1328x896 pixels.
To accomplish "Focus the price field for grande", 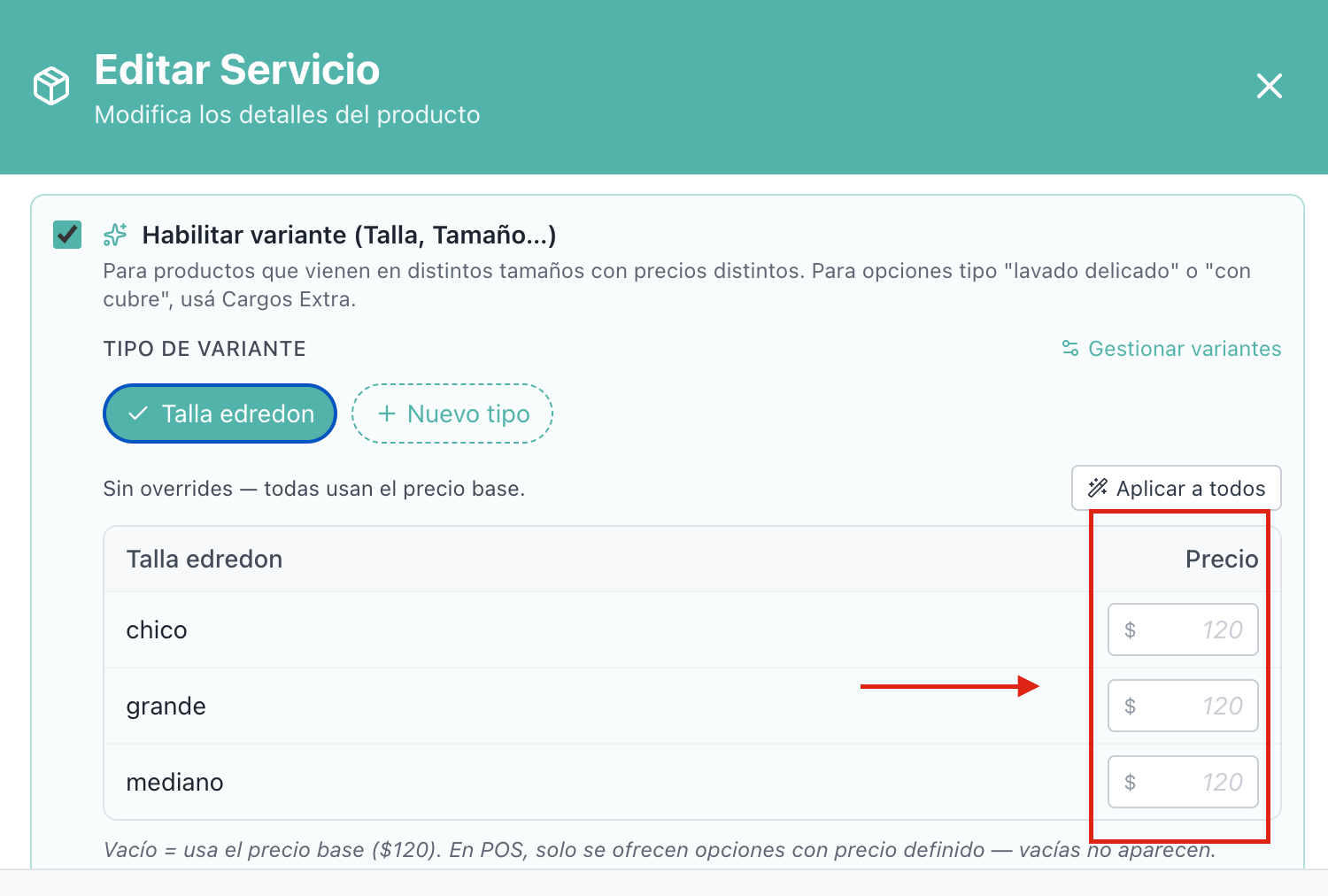I will click(x=1183, y=706).
